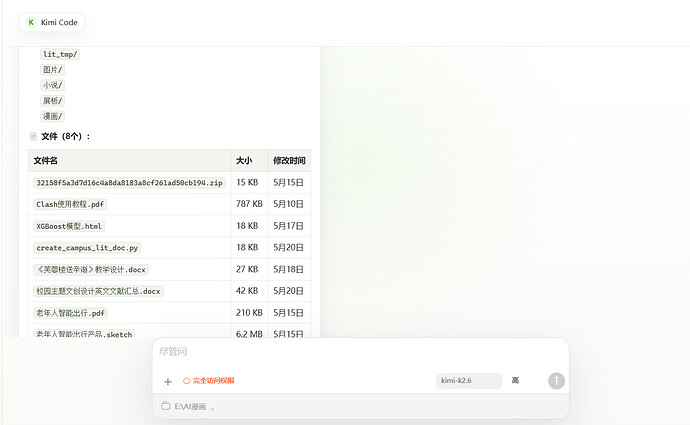
Task: Click the 27 KB size cell
Action: (x=247, y=269)
